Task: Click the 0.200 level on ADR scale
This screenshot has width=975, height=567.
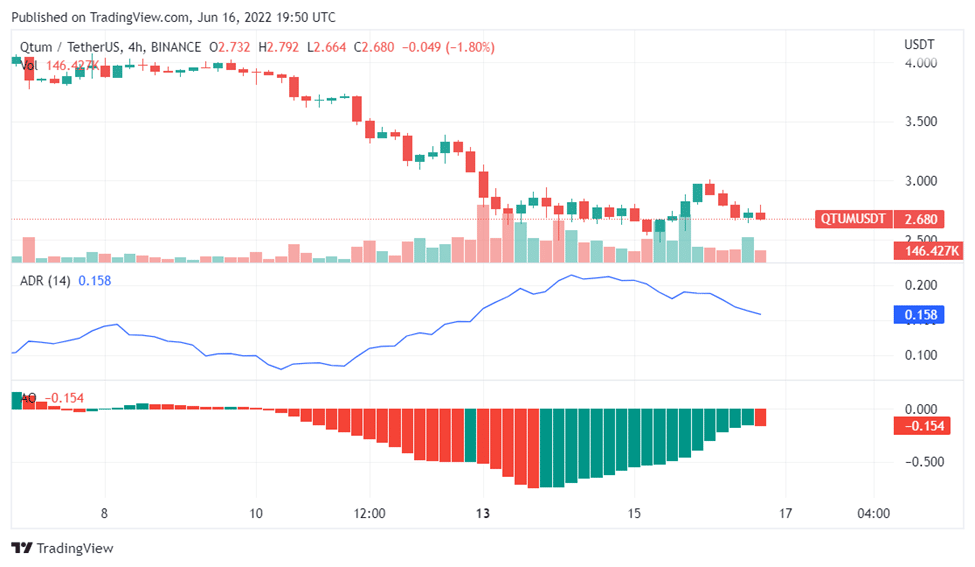Action: tap(920, 285)
